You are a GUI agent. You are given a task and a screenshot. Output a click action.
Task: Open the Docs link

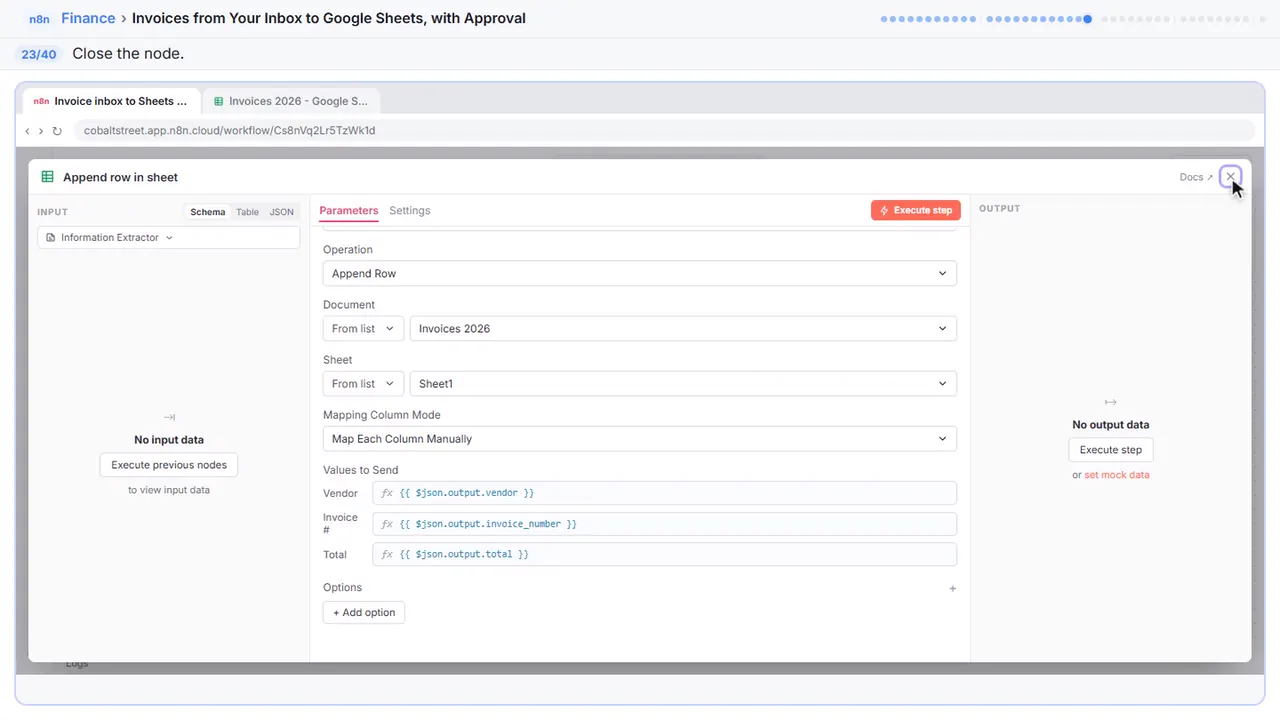1196,177
